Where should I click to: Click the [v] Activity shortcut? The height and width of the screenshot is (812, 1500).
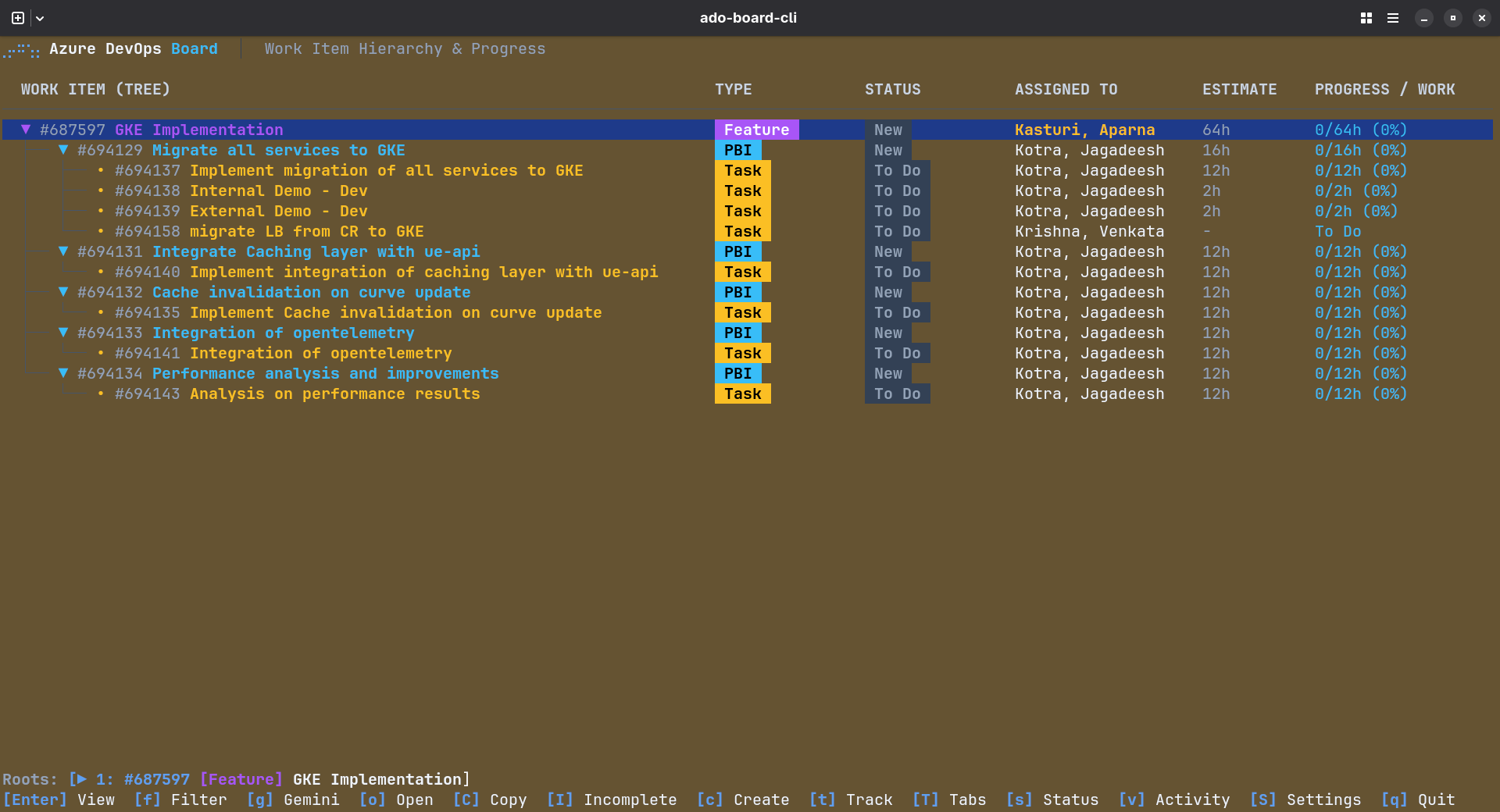click(x=1174, y=800)
